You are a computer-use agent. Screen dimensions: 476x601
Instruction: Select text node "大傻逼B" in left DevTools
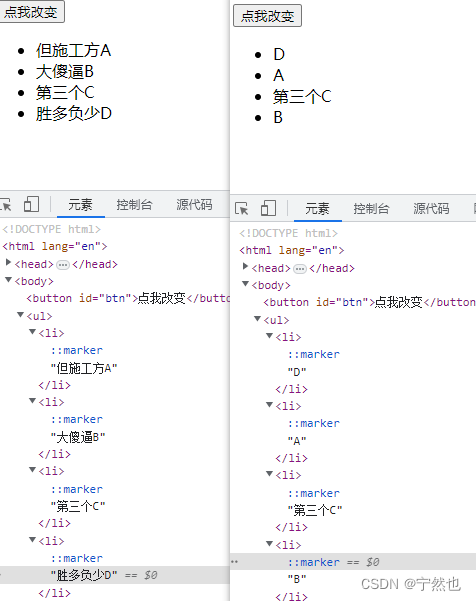78,437
